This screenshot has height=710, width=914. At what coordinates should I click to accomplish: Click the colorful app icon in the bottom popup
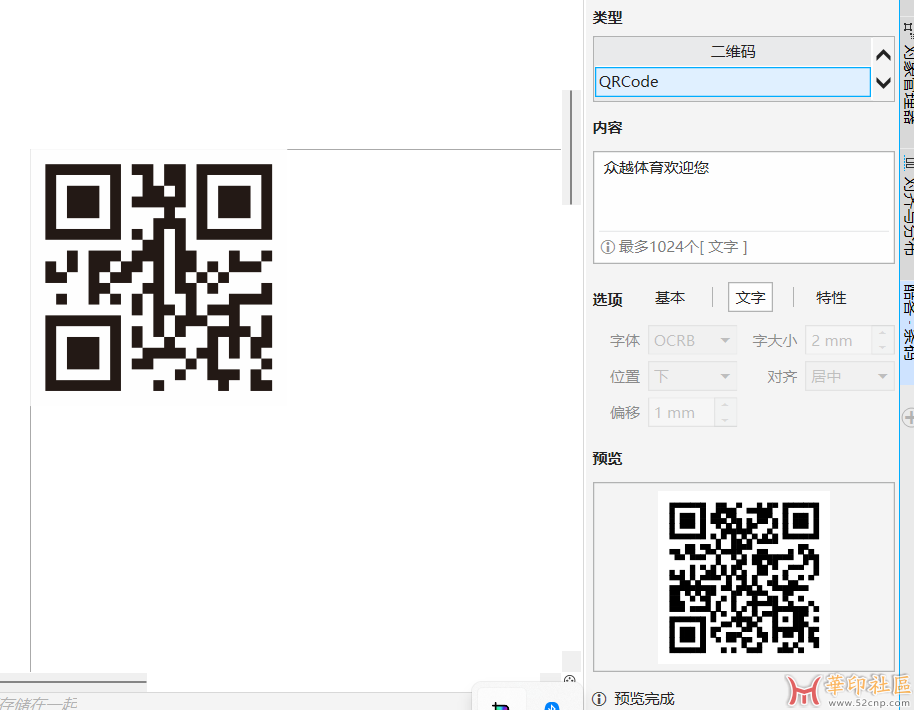(501, 706)
